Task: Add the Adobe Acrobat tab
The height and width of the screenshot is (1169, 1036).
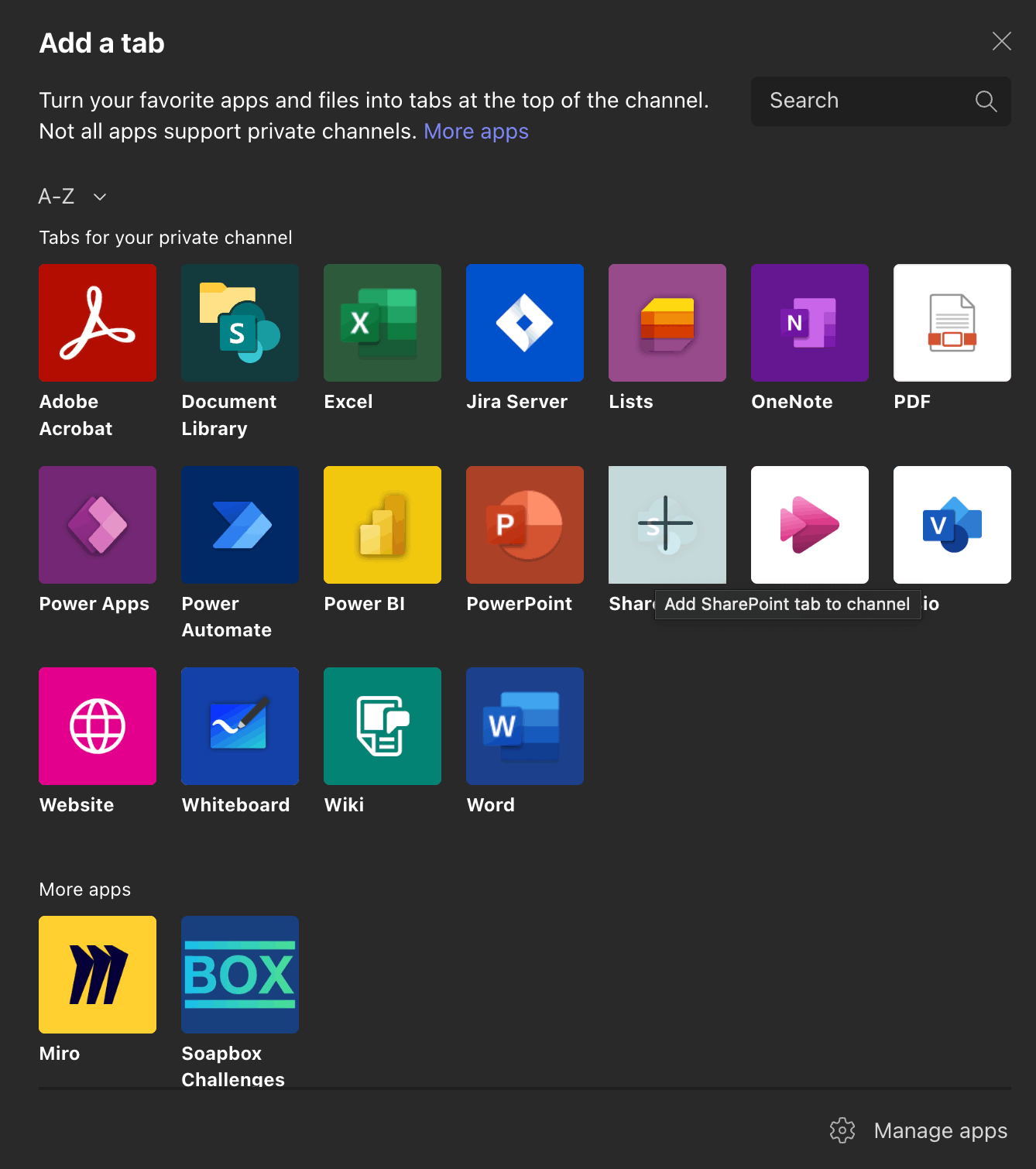Action: point(98,323)
